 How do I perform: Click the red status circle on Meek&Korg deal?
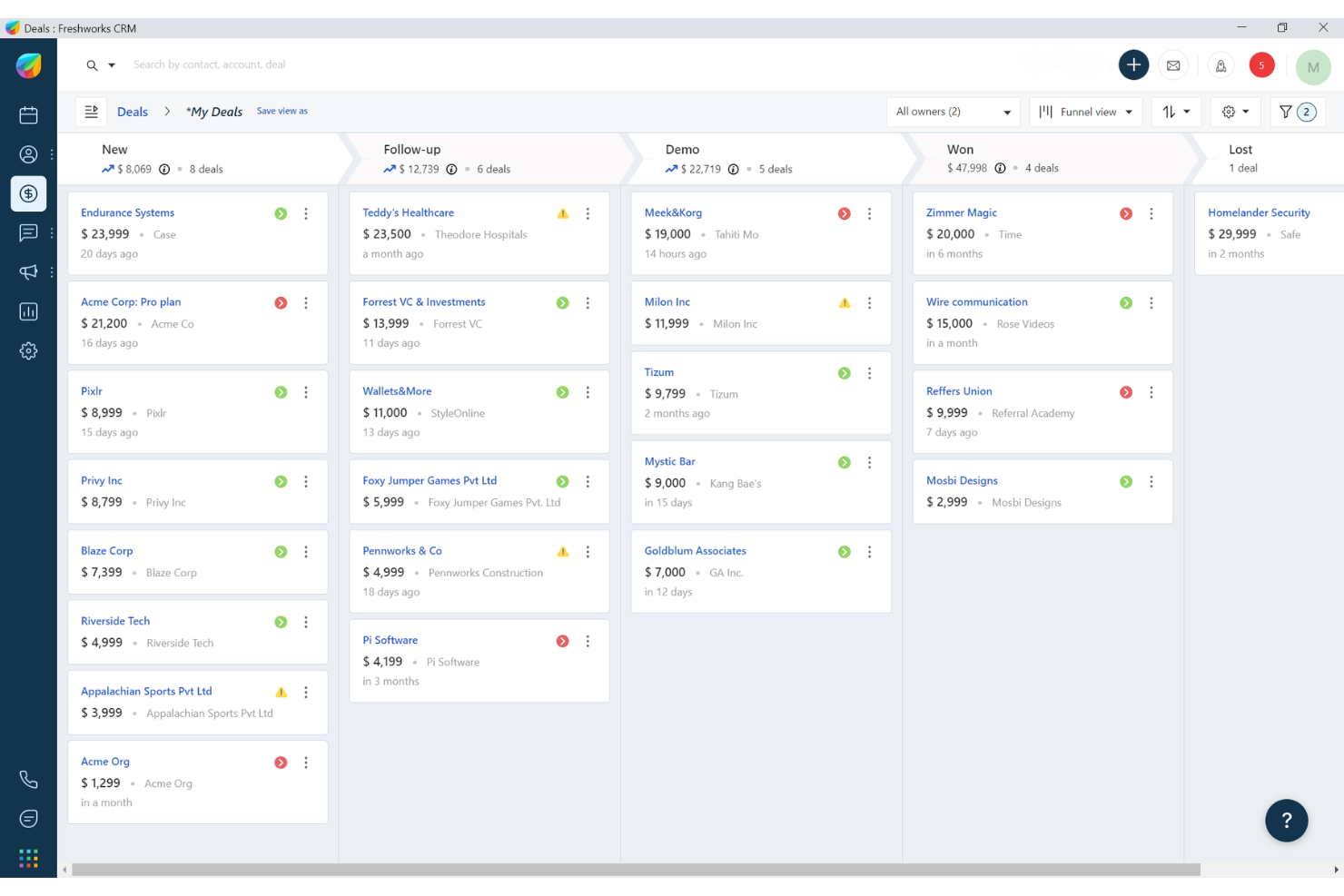(844, 212)
